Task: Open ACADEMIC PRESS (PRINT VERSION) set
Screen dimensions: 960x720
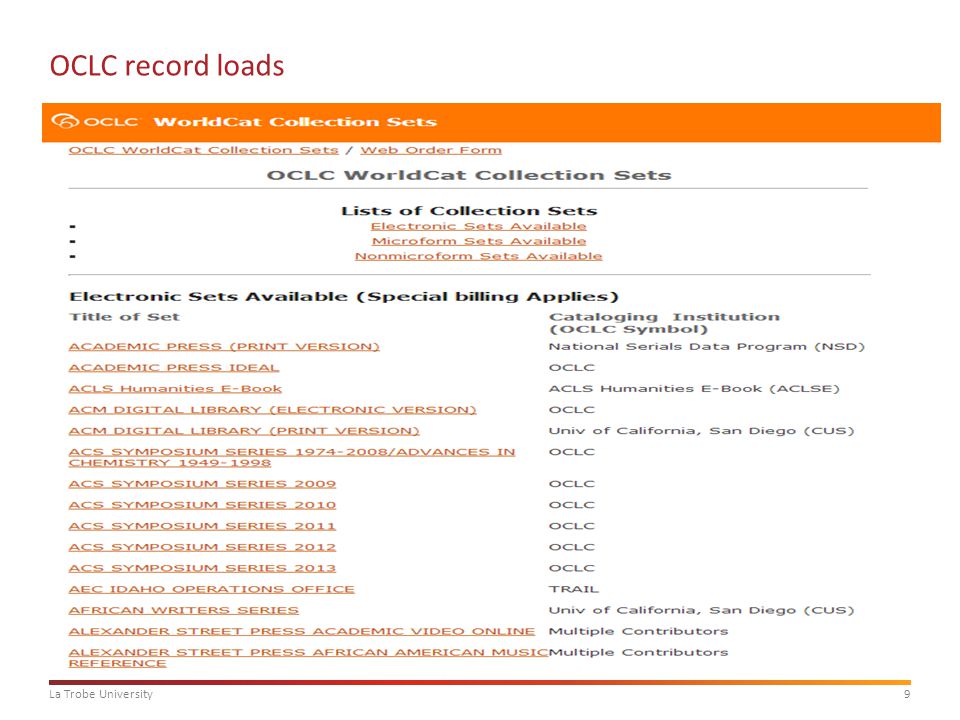Action: (224, 347)
